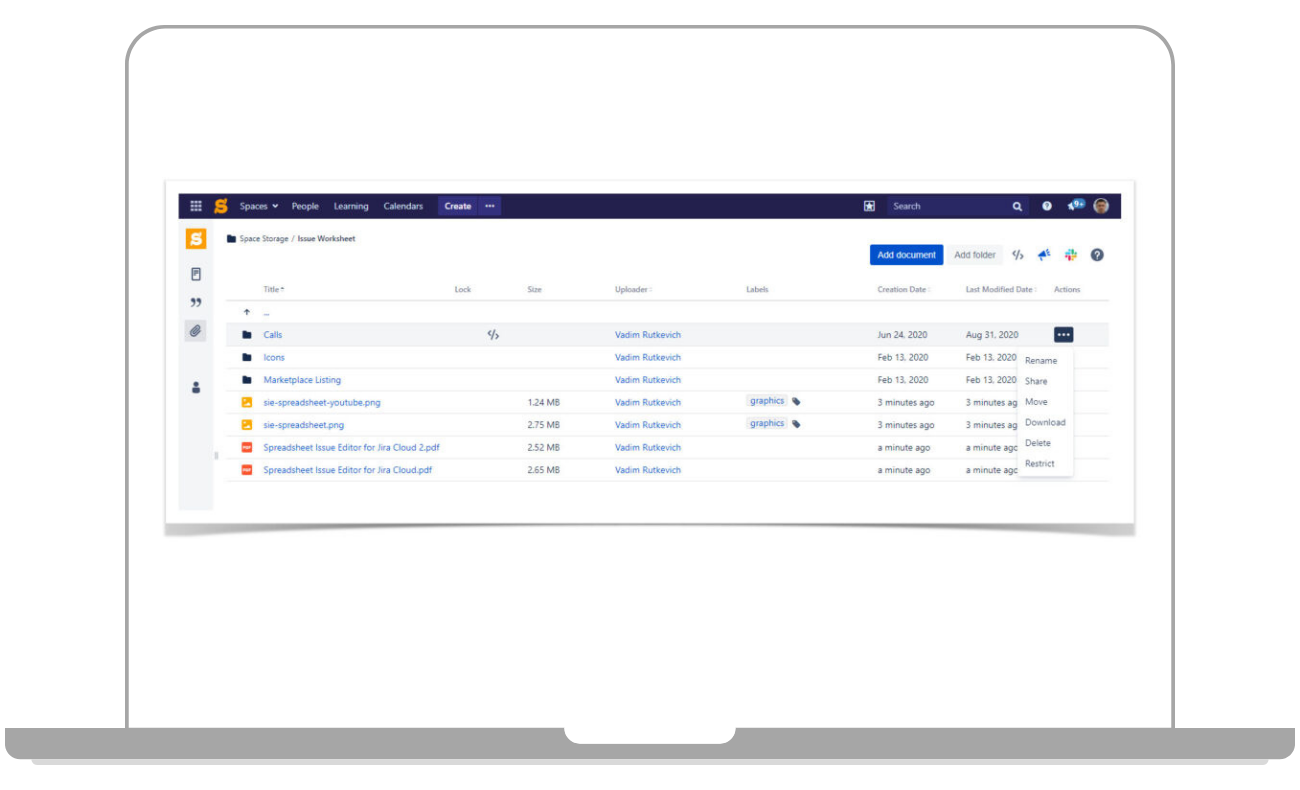The height and width of the screenshot is (790, 1300).
Task: Toggle the star icon next to search
Action: point(869,205)
